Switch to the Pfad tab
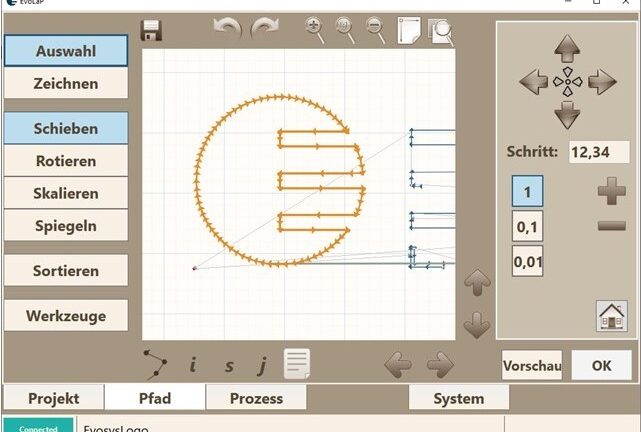This screenshot has width=641, height=432. [x=155, y=398]
